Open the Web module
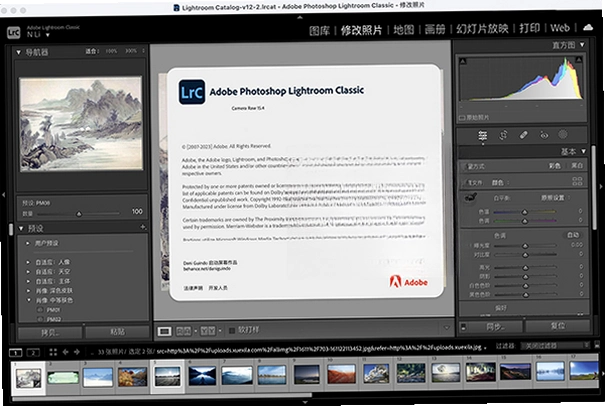 click(x=560, y=28)
